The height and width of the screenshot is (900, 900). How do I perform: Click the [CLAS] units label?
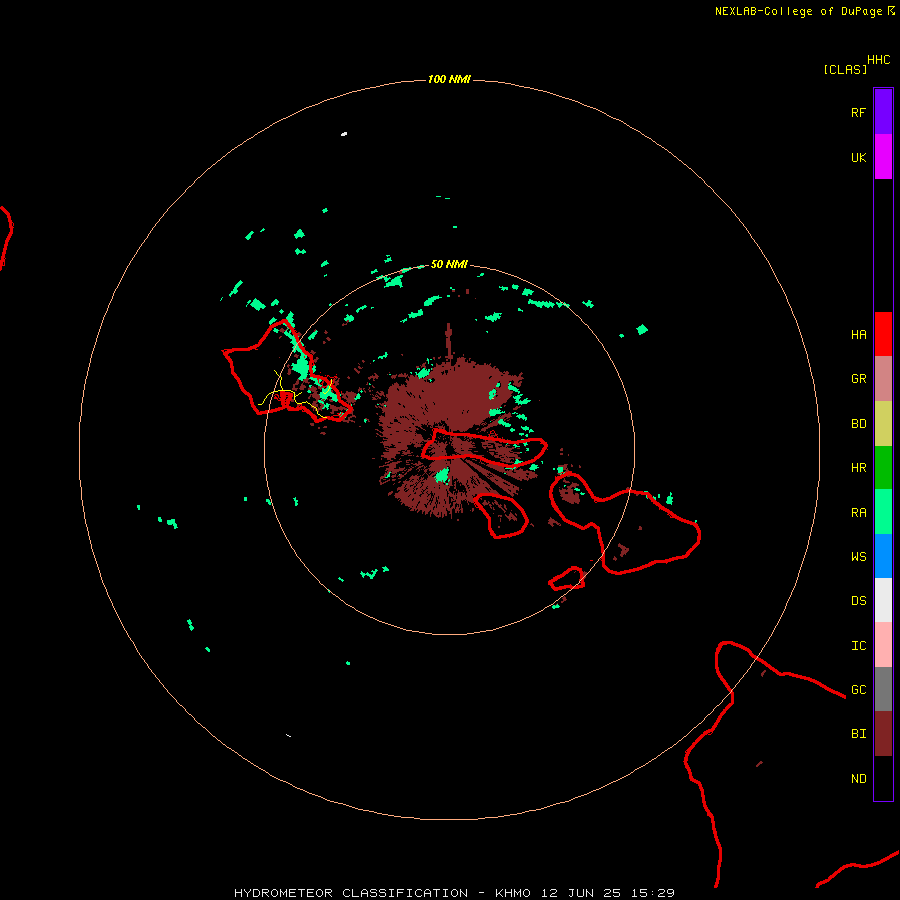tap(845, 69)
